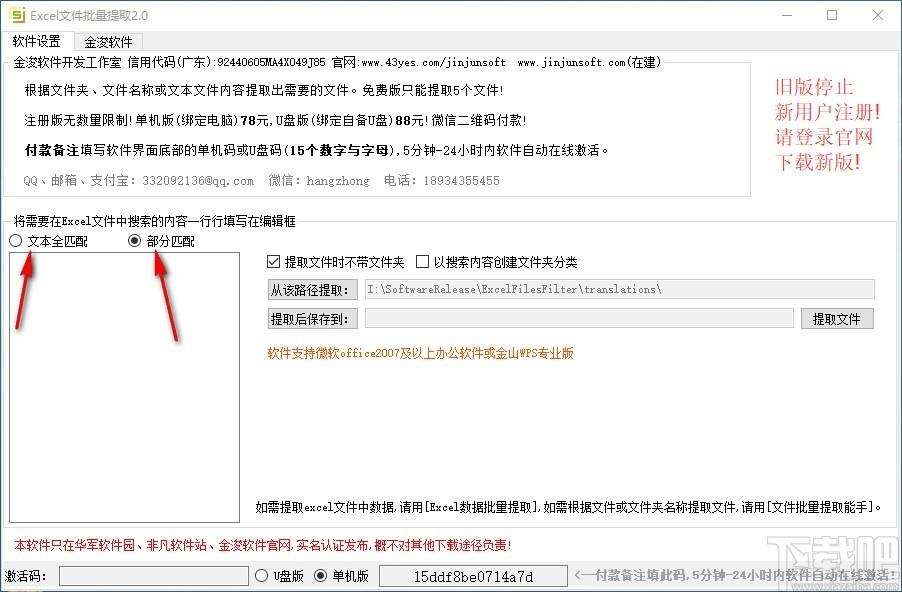Click the orange office2007 support notice text

[421, 353]
